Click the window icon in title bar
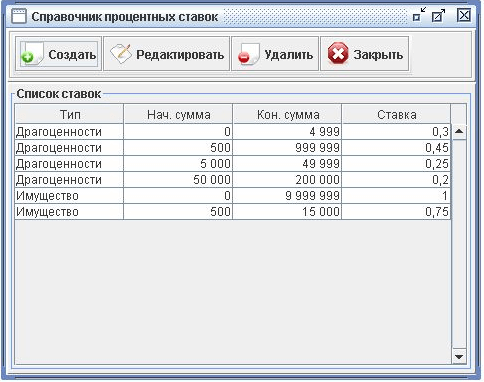484x382 pixels. 19,16
